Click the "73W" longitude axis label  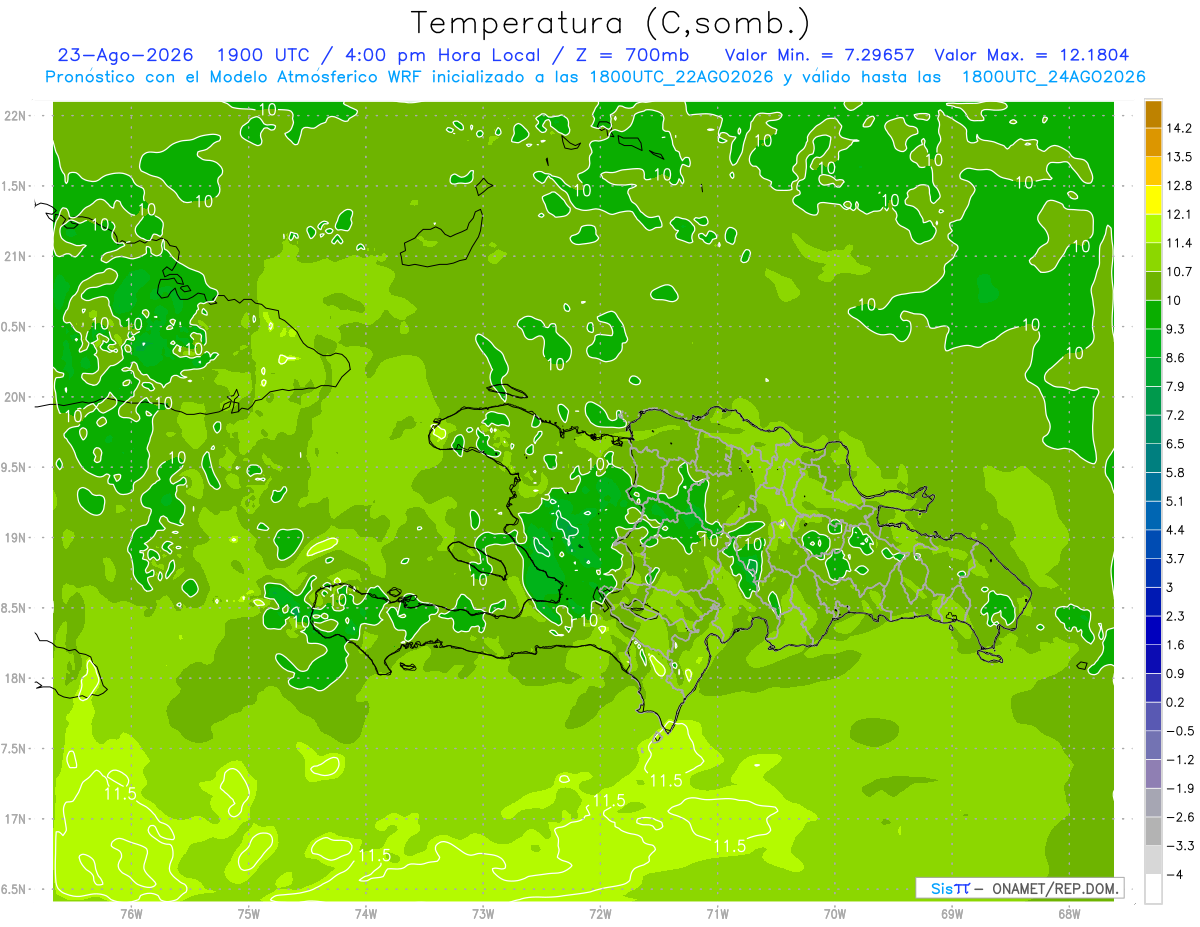pos(483,913)
